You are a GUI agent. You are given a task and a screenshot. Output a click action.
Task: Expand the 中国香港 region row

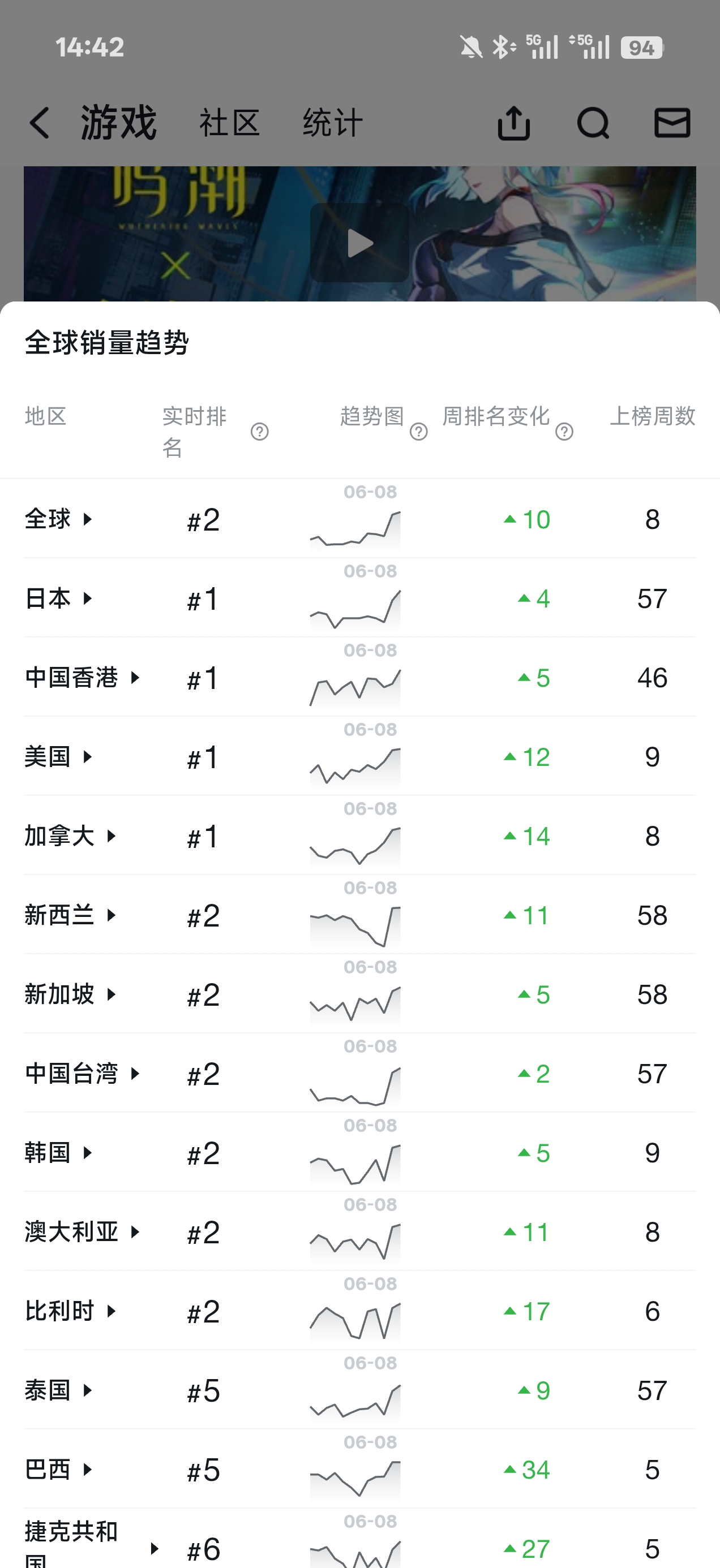click(x=360, y=677)
